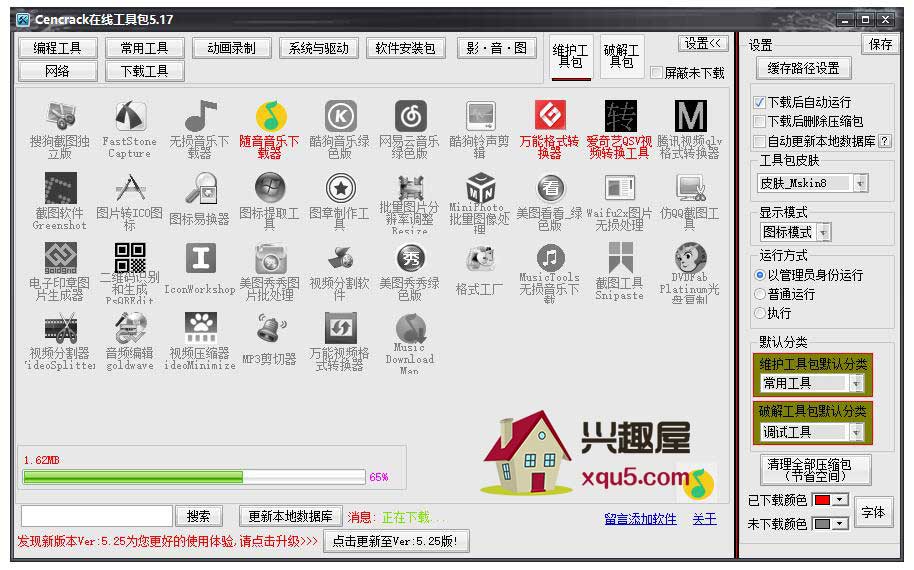Toggle 屏蔽未下载 checkbox
The image size is (914, 570).
coord(656,73)
